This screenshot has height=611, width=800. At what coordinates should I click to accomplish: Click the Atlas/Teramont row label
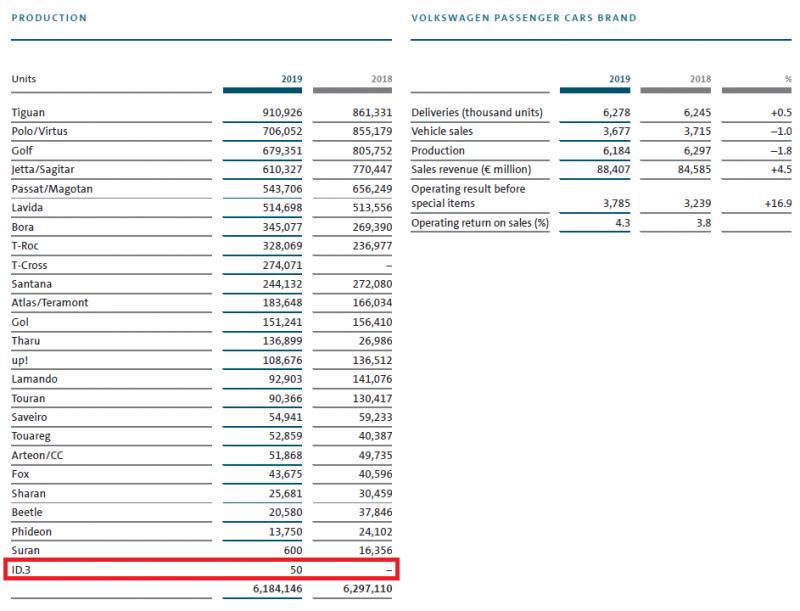(49, 303)
